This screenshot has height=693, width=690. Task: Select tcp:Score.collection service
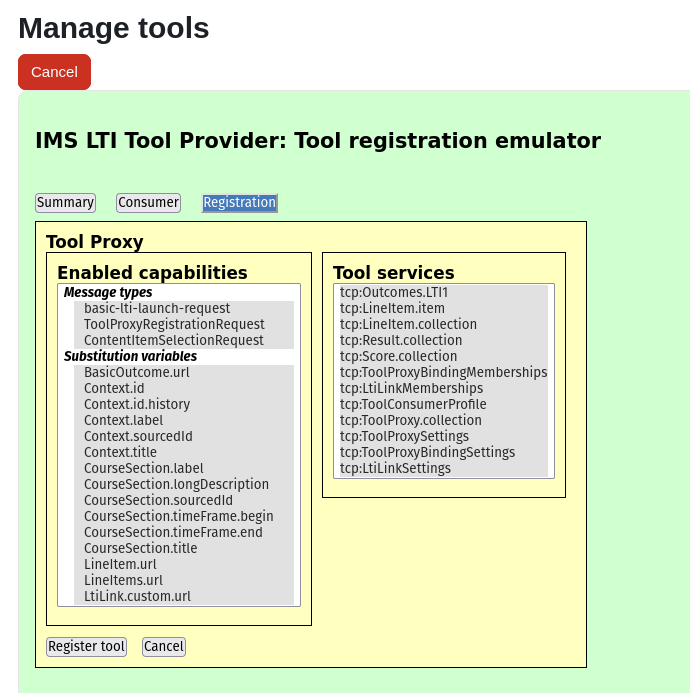click(444, 356)
